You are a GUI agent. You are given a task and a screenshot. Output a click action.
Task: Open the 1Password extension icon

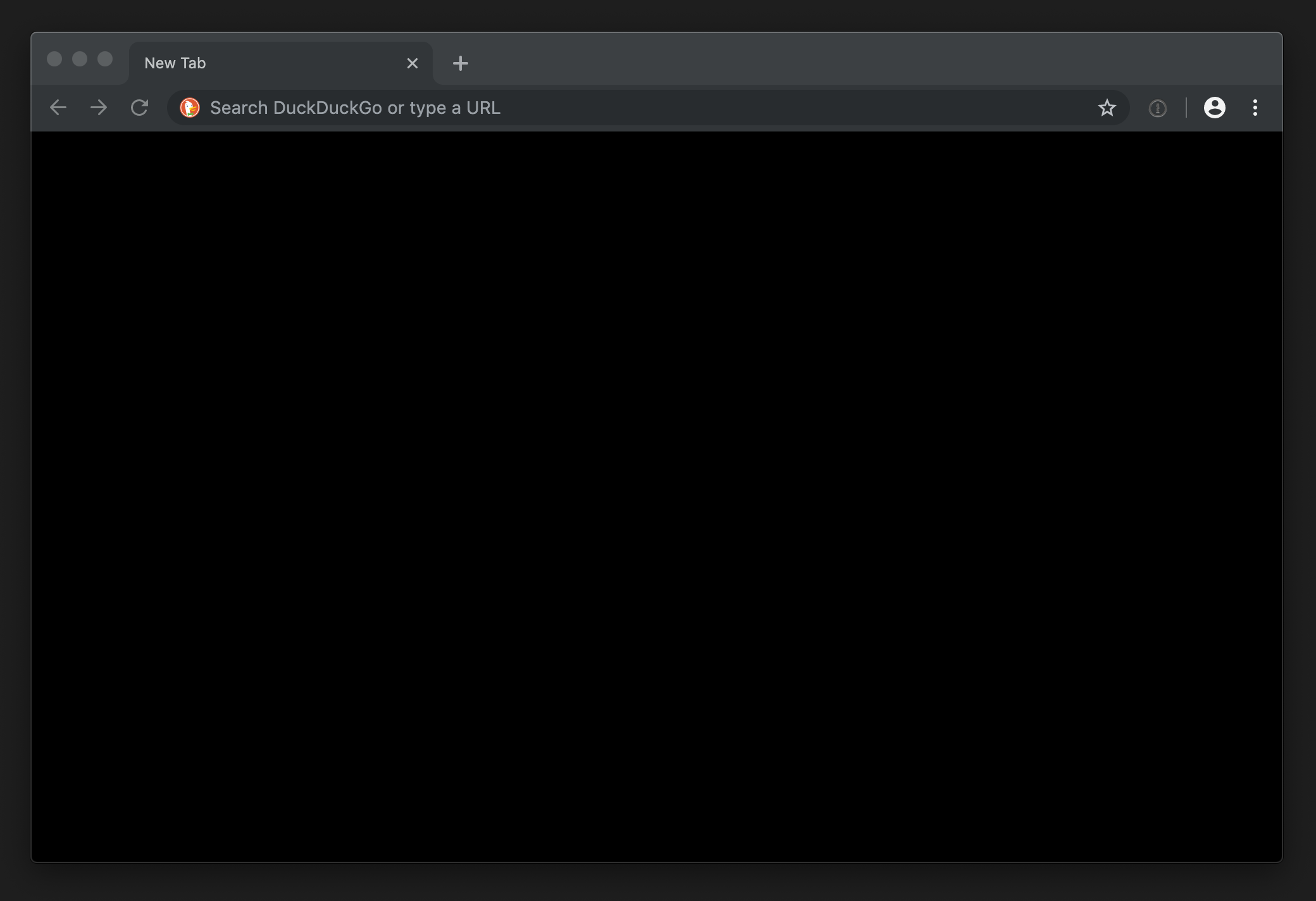(x=1157, y=108)
